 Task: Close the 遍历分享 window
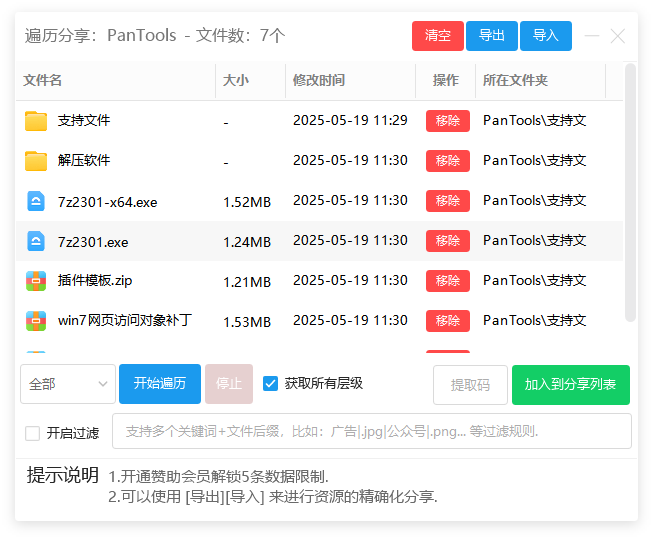pyautogui.click(x=618, y=36)
